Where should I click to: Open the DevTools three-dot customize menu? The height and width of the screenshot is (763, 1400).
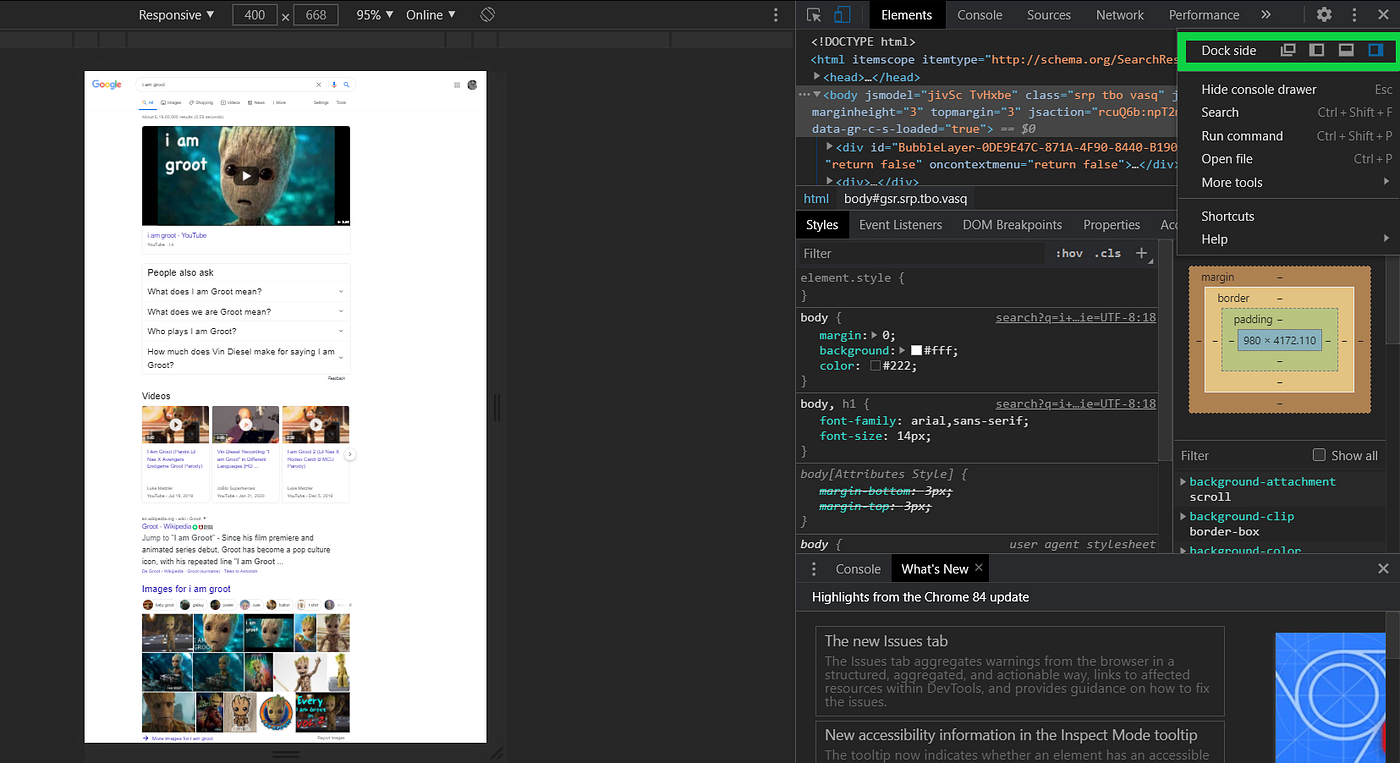pos(1355,15)
